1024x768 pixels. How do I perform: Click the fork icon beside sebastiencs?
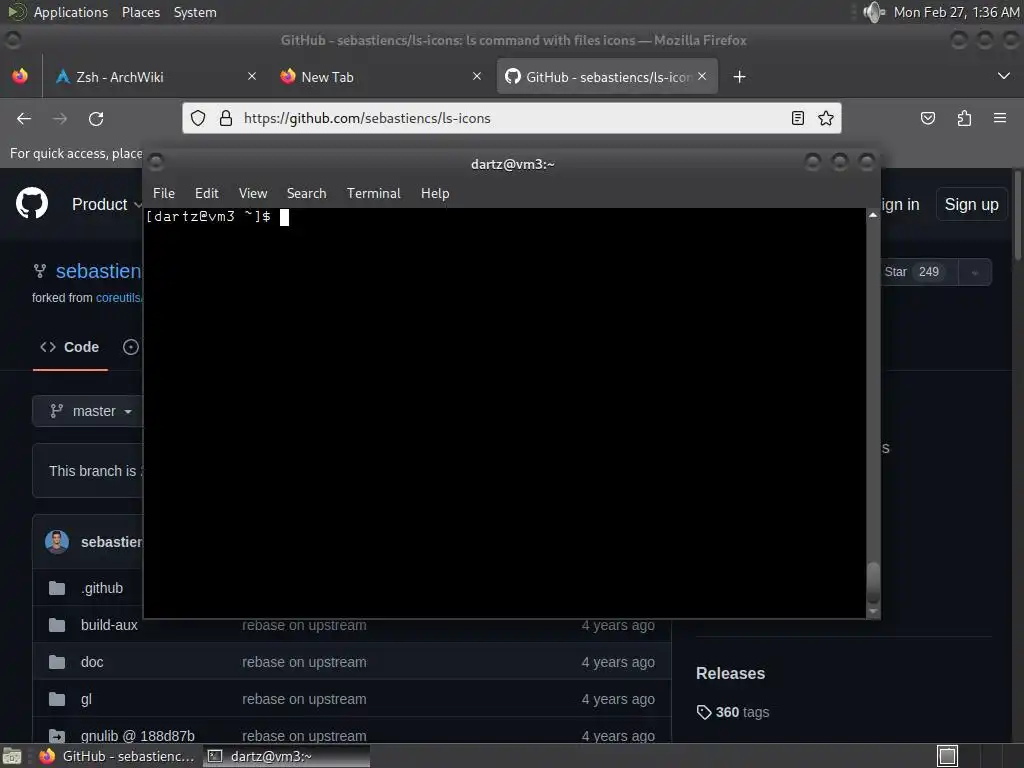tap(40, 271)
